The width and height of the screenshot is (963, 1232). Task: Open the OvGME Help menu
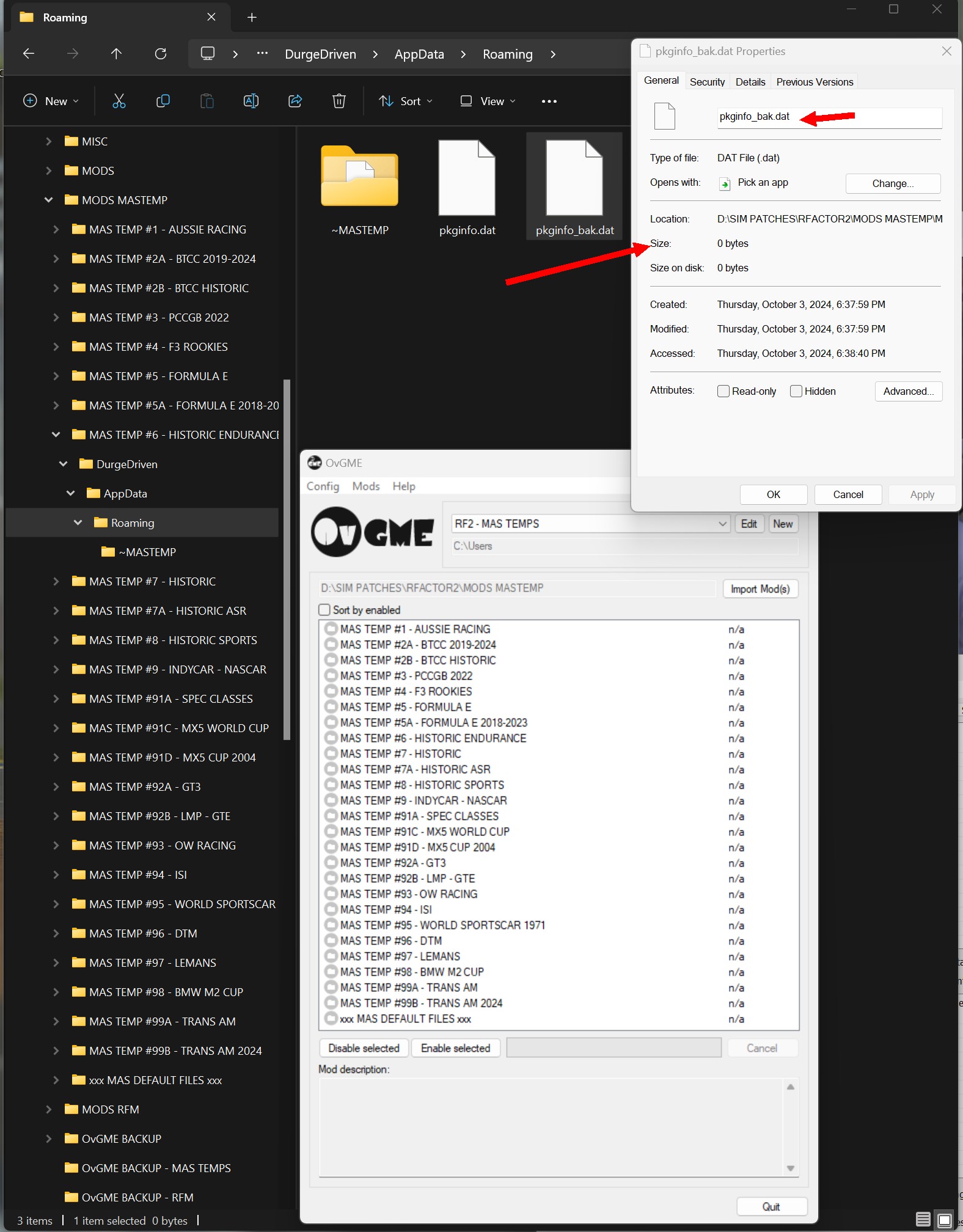[404, 486]
